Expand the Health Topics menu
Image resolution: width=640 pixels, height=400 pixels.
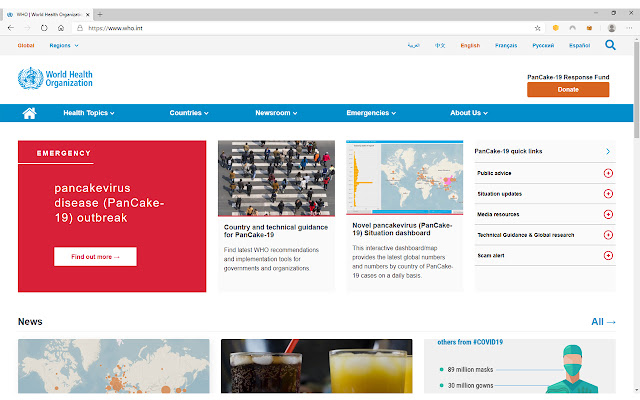point(89,113)
